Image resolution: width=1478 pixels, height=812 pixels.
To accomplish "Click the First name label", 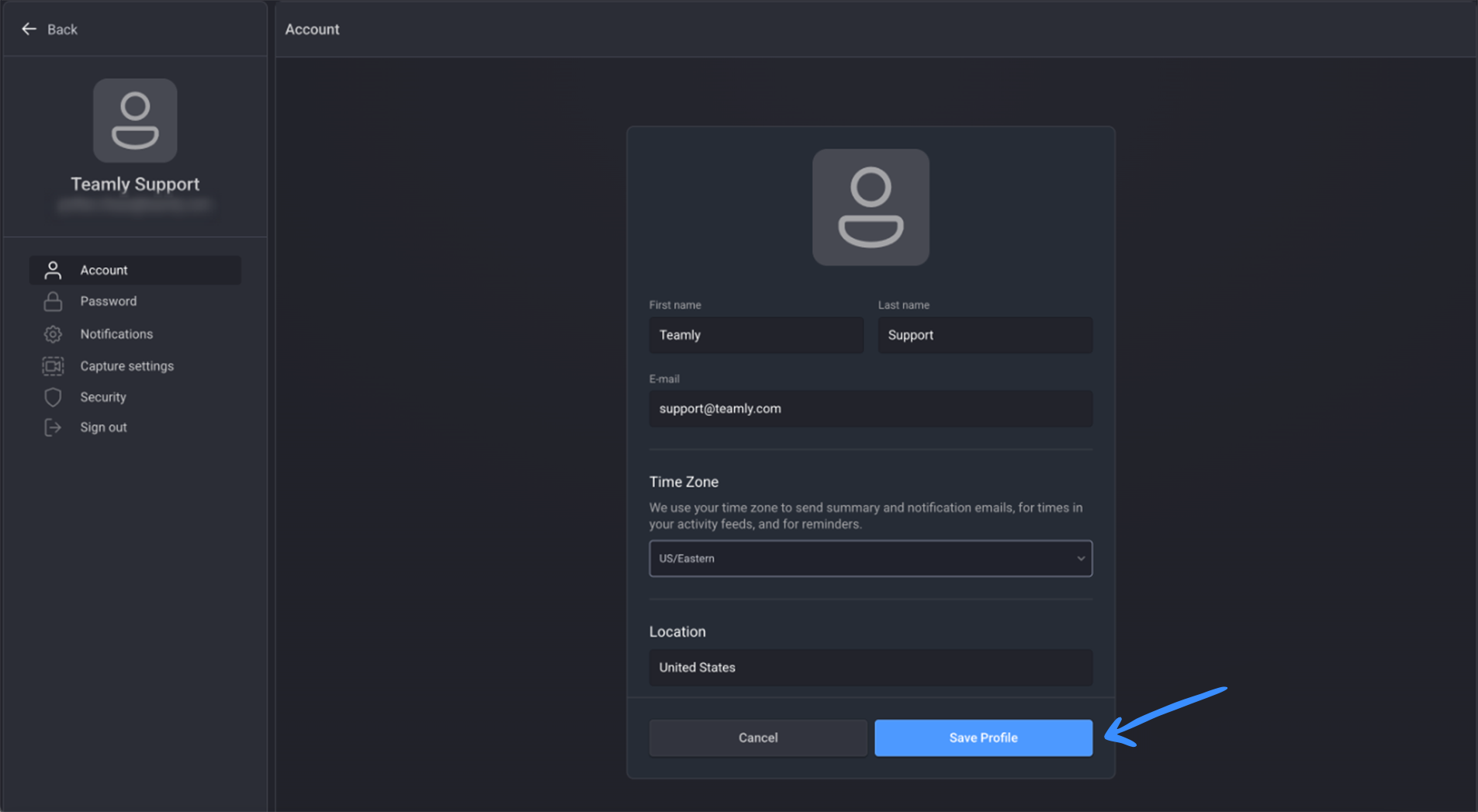I will 675,305.
